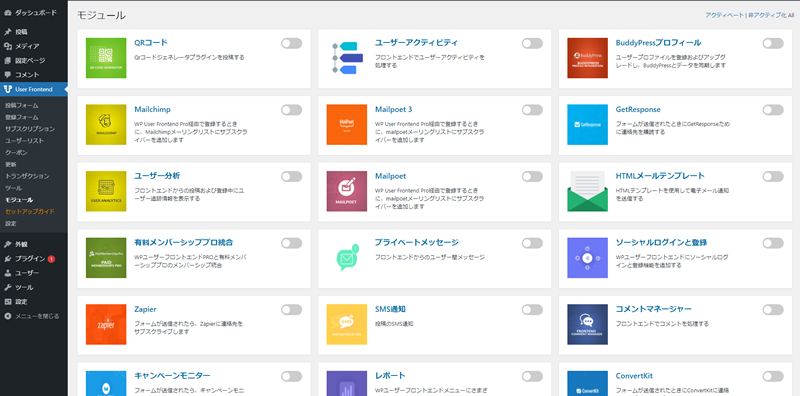Click the ConvertKit module icon
This screenshot has width=800, height=396.
[x=587, y=383]
